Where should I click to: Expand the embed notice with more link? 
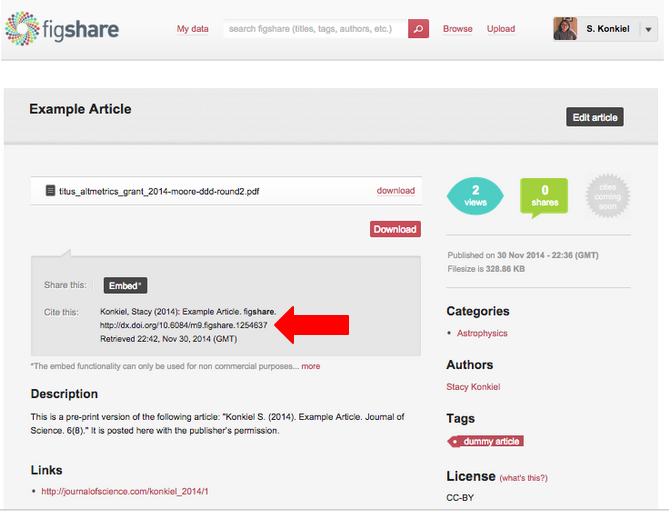[311, 366]
